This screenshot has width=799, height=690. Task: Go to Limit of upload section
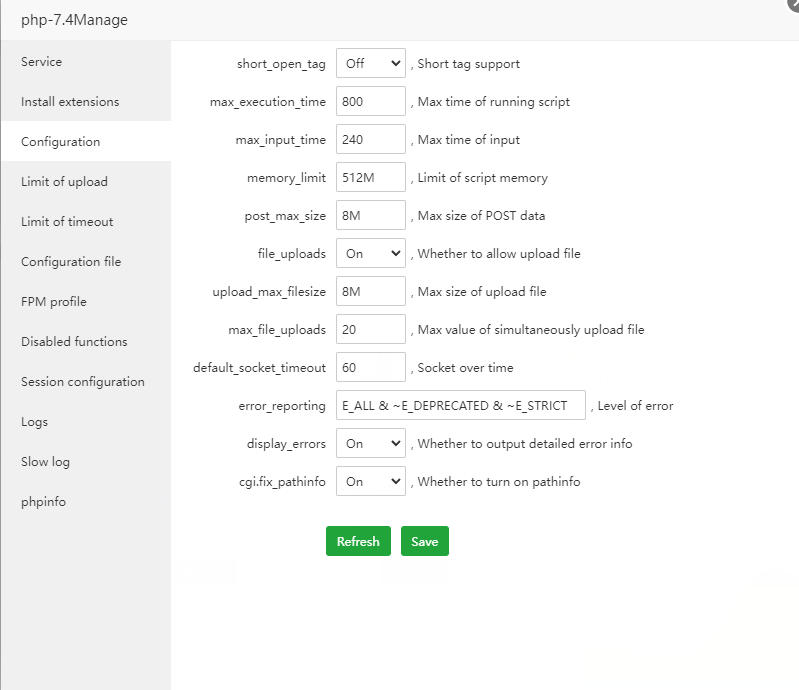[x=64, y=182]
